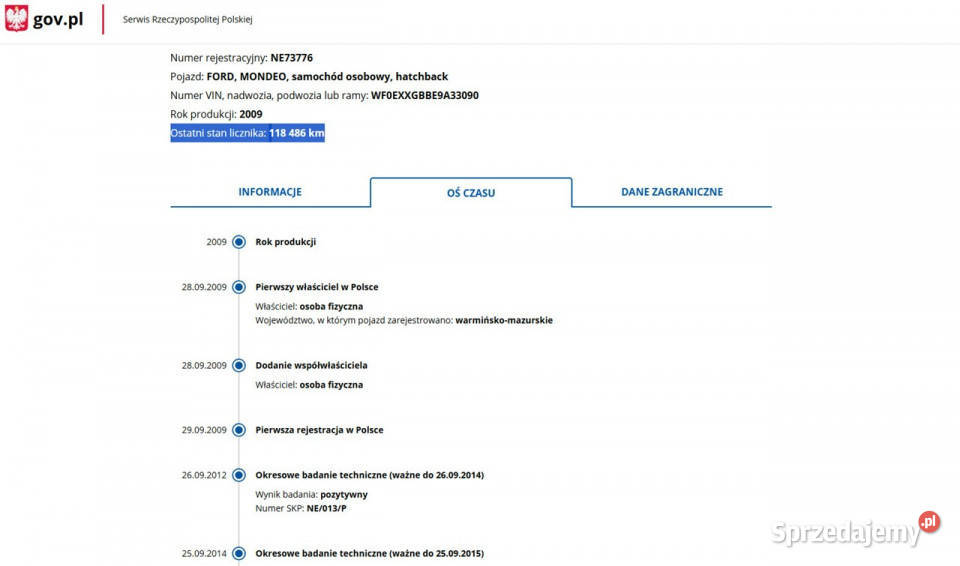Click the 2009 Rok produkcji timeline dot

239,242
